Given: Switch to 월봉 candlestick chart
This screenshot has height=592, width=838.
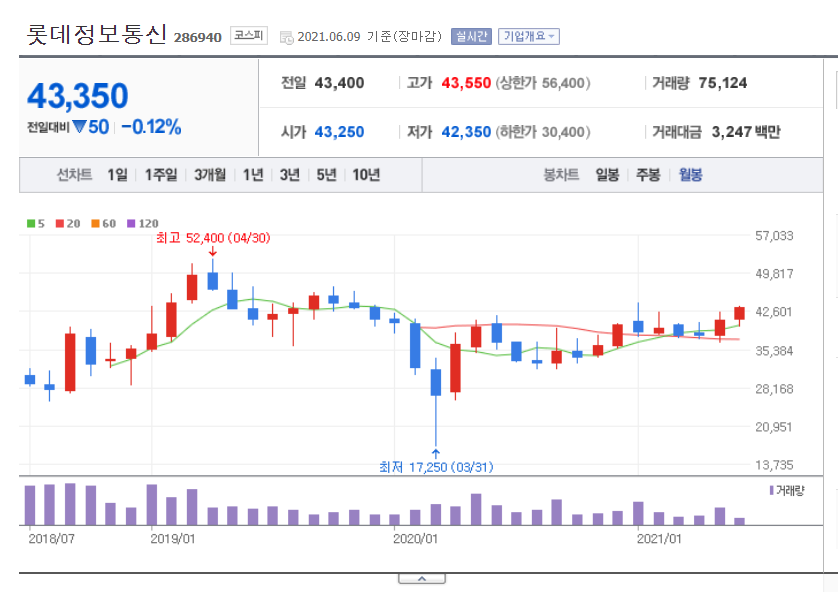Looking at the screenshot, I should 690,175.
